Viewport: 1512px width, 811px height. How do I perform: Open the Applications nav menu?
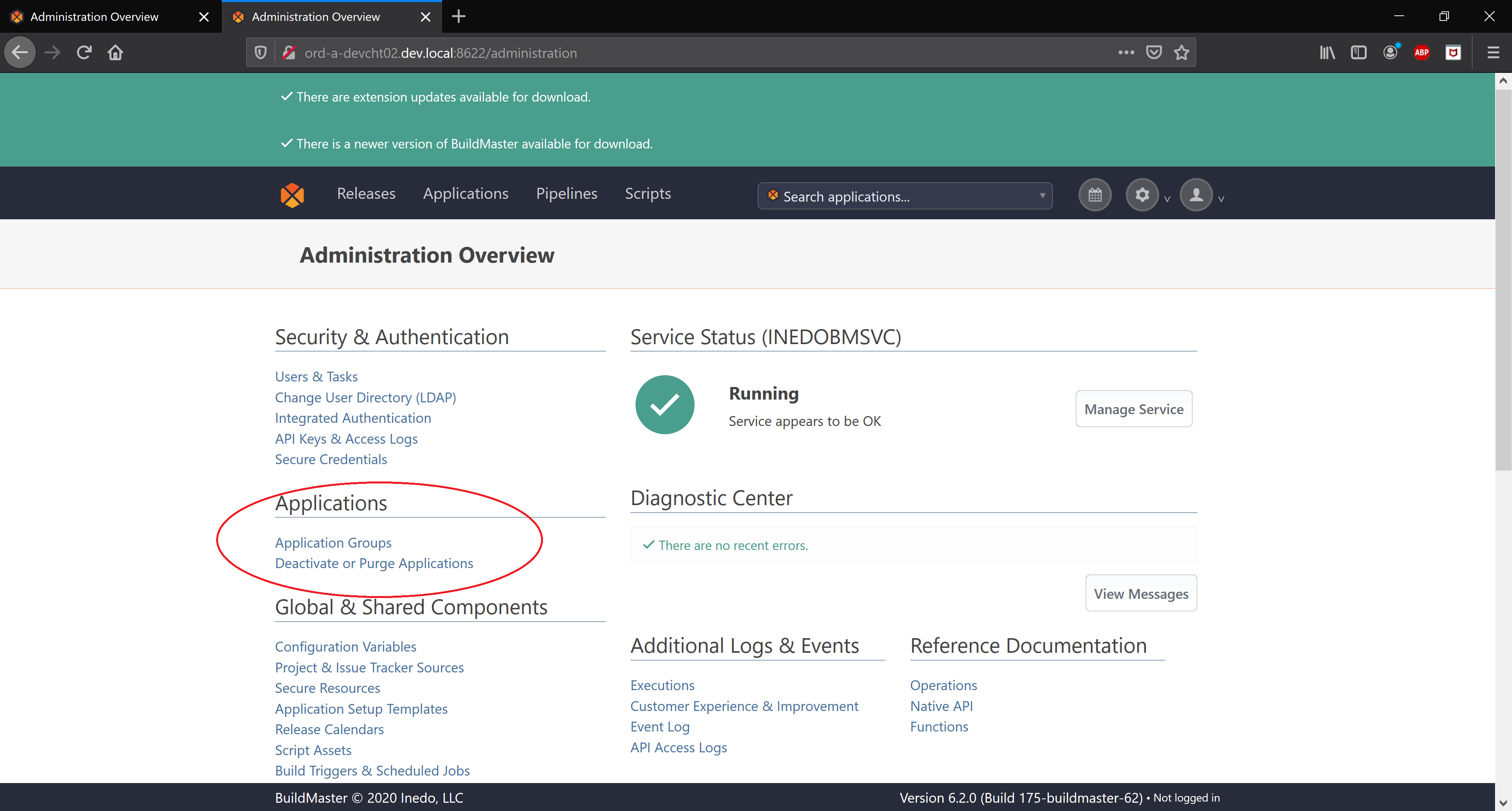pyautogui.click(x=465, y=194)
